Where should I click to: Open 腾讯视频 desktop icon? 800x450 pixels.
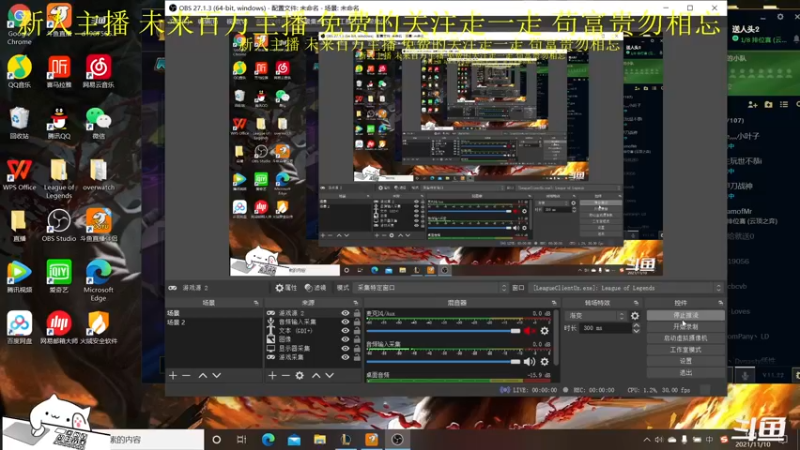pos(19,276)
